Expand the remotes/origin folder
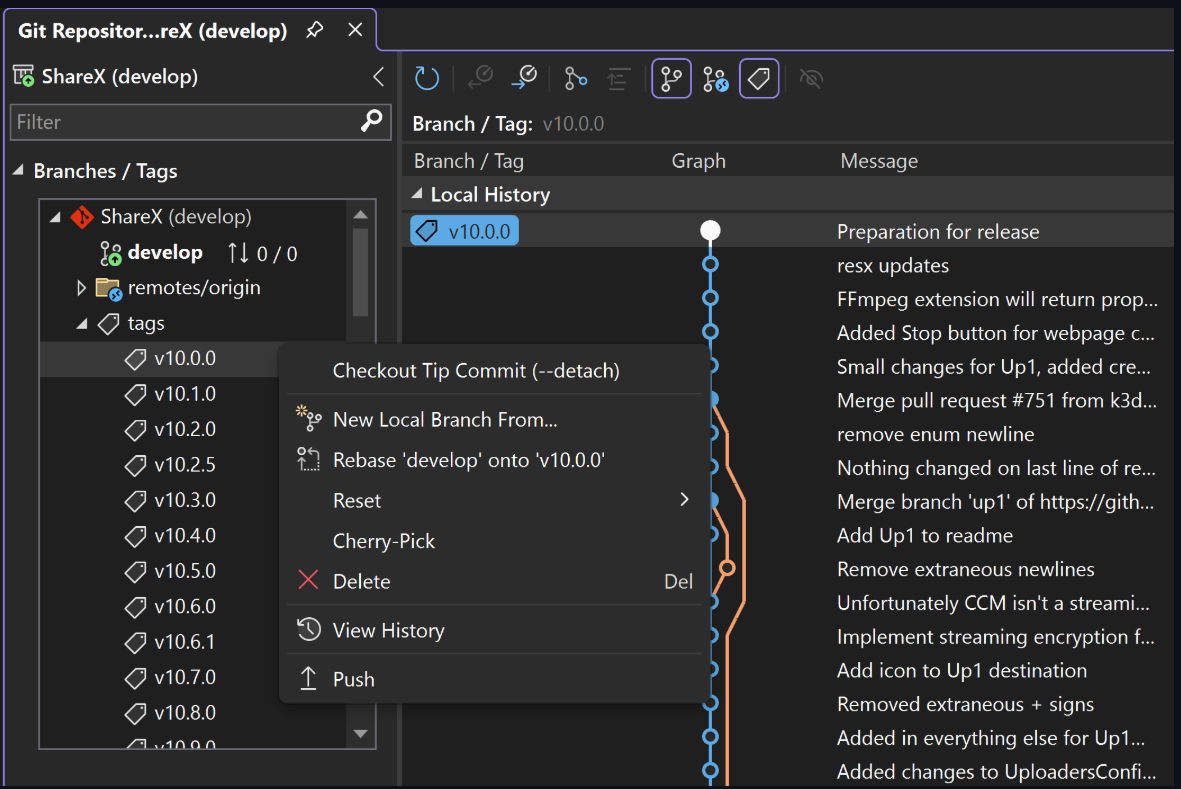Image resolution: width=1181 pixels, height=789 pixels. click(x=83, y=287)
